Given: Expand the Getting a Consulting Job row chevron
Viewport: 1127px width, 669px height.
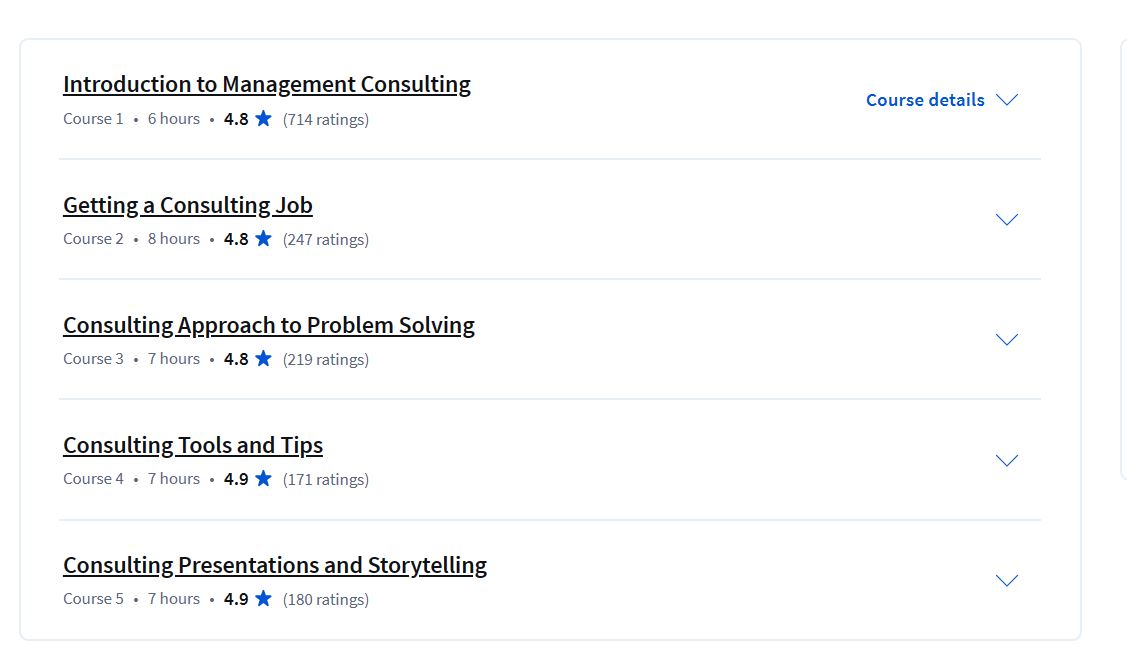Looking at the screenshot, I should point(1007,220).
